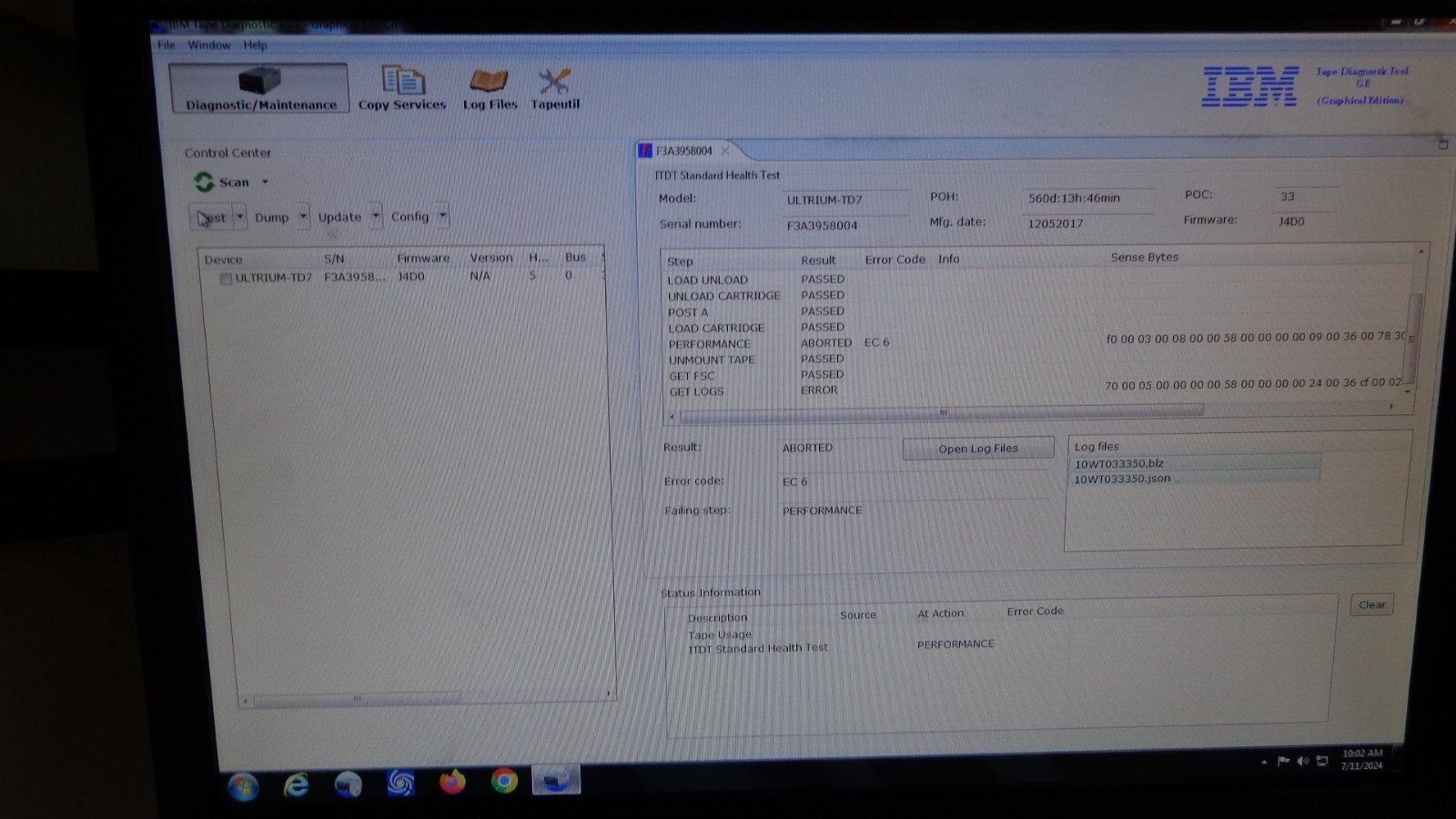The image size is (1456, 819).
Task: Open the Windows Start menu
Action: tap(243, 785)
